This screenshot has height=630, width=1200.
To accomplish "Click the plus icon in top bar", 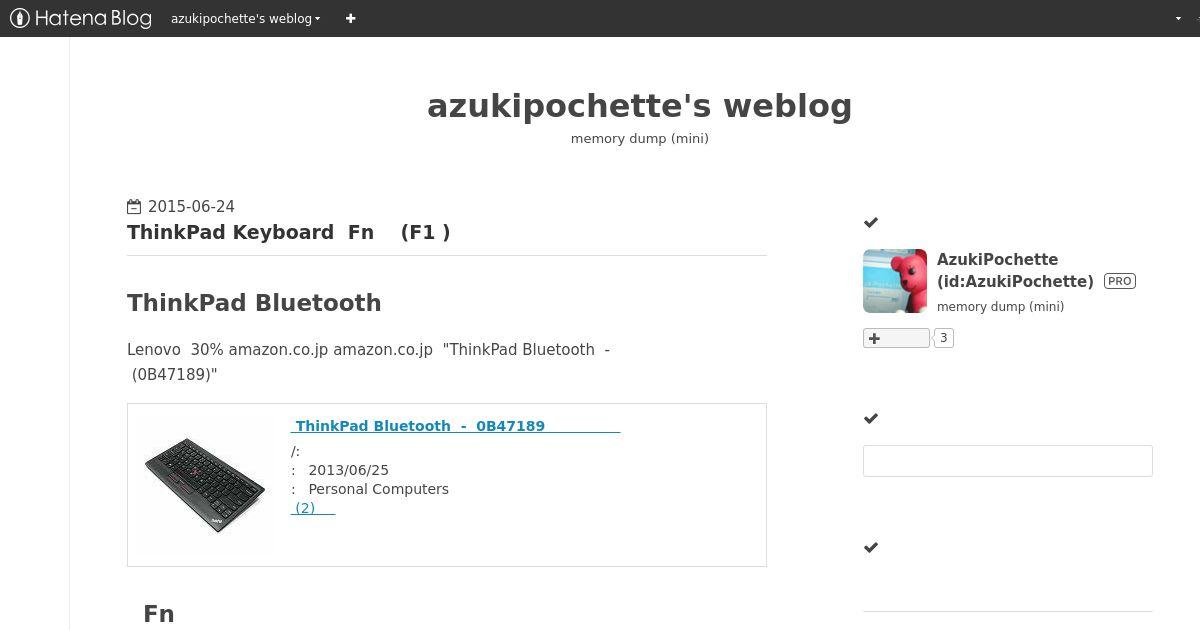I will [x=350, y=18].
